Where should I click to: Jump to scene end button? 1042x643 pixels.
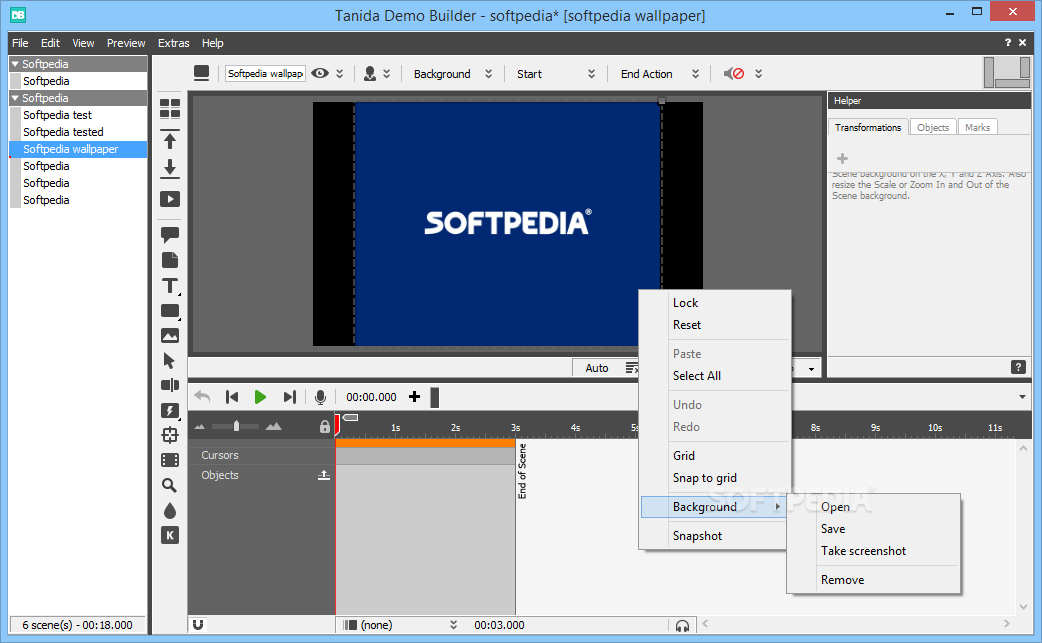pyautogui.click(x=290, y=397)
